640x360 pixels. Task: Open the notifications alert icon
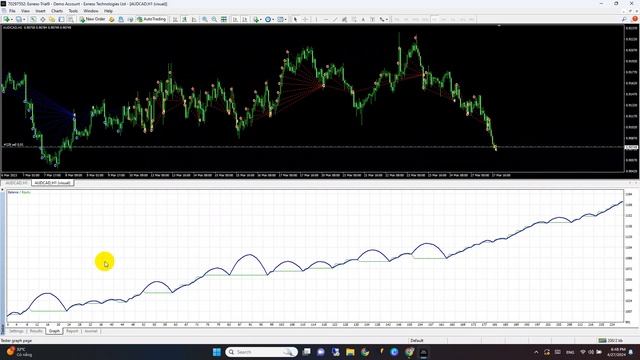point(635,19)
